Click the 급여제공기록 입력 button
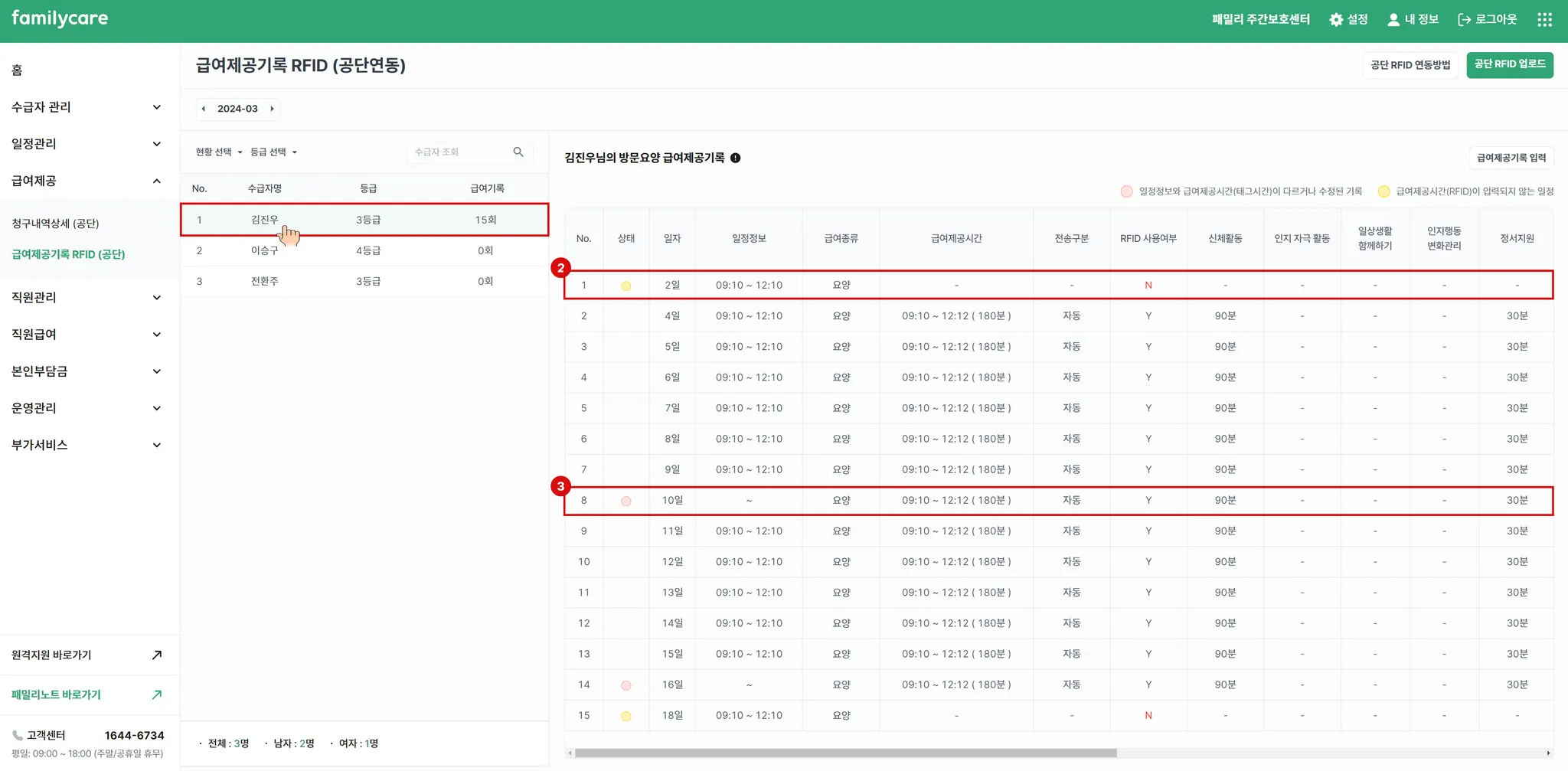This screenshot has width=1568, height=771. click(x=1511, y=158)
